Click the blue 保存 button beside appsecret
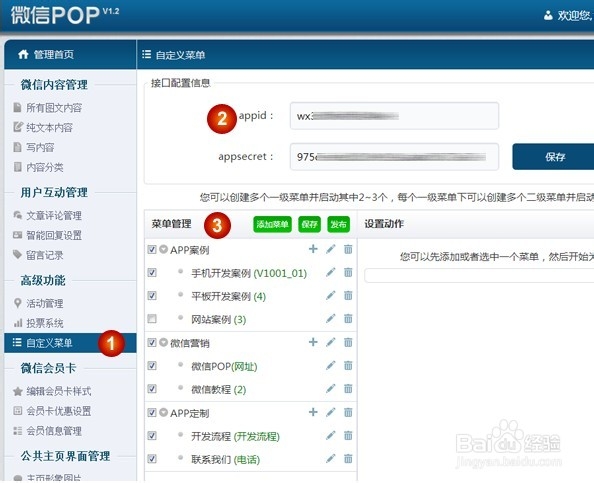This screenshot has height=483, width=594. (553, 156)
